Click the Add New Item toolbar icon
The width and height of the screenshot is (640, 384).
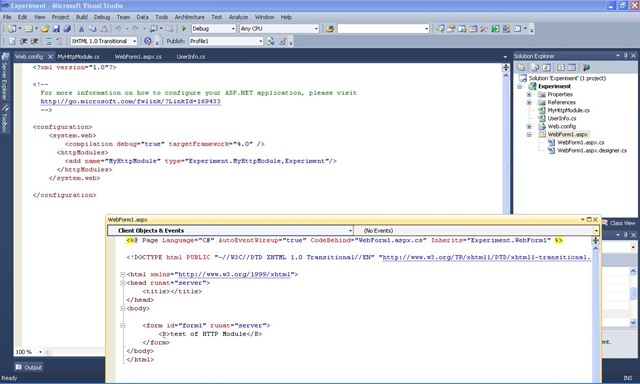(x=28, y=29)
